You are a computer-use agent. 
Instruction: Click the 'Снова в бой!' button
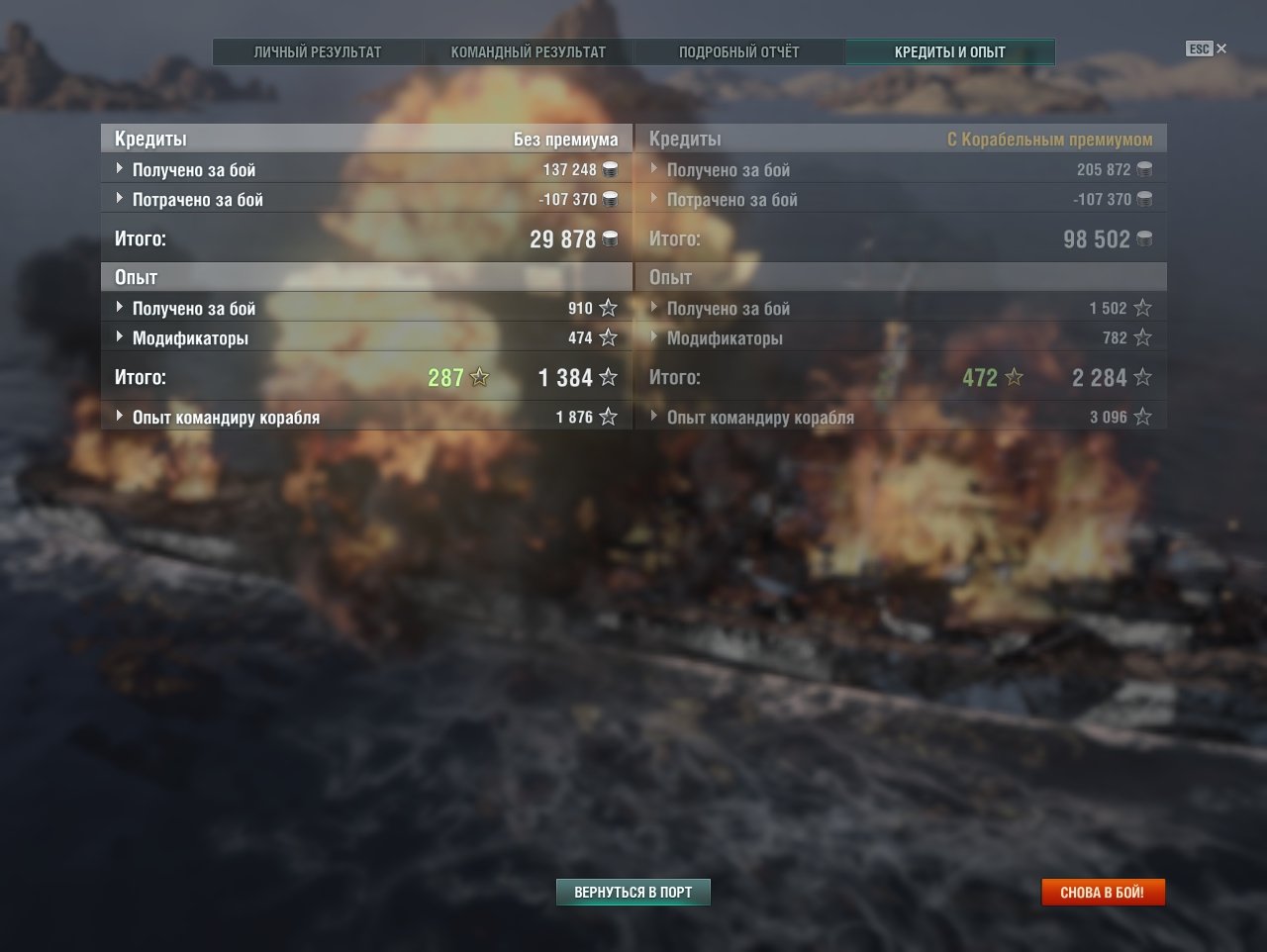pos(1102,892)
